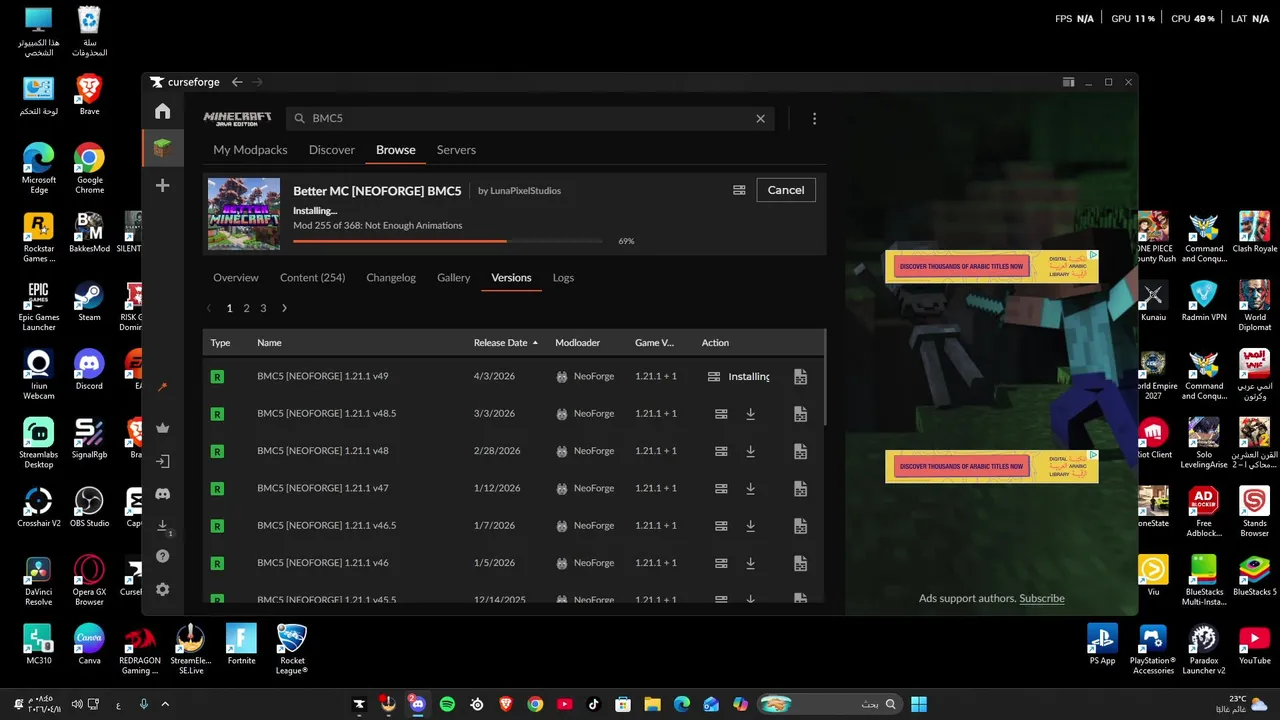Screen dimensions: 1280x720
Task: Click the Subscribe link under ads
Action: click(x=1042, y=598)
